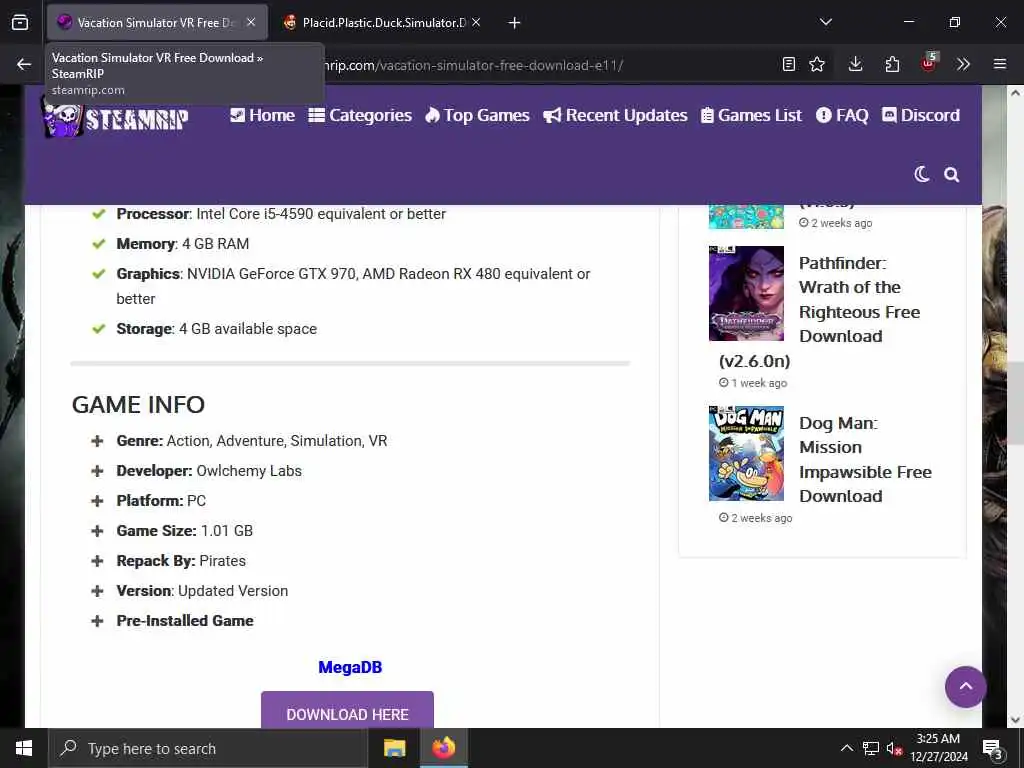Viewport: 1024px width, 768px height.
Task: Click the 'Storage: 4 GB available space' line
Action: pos(217,328)
